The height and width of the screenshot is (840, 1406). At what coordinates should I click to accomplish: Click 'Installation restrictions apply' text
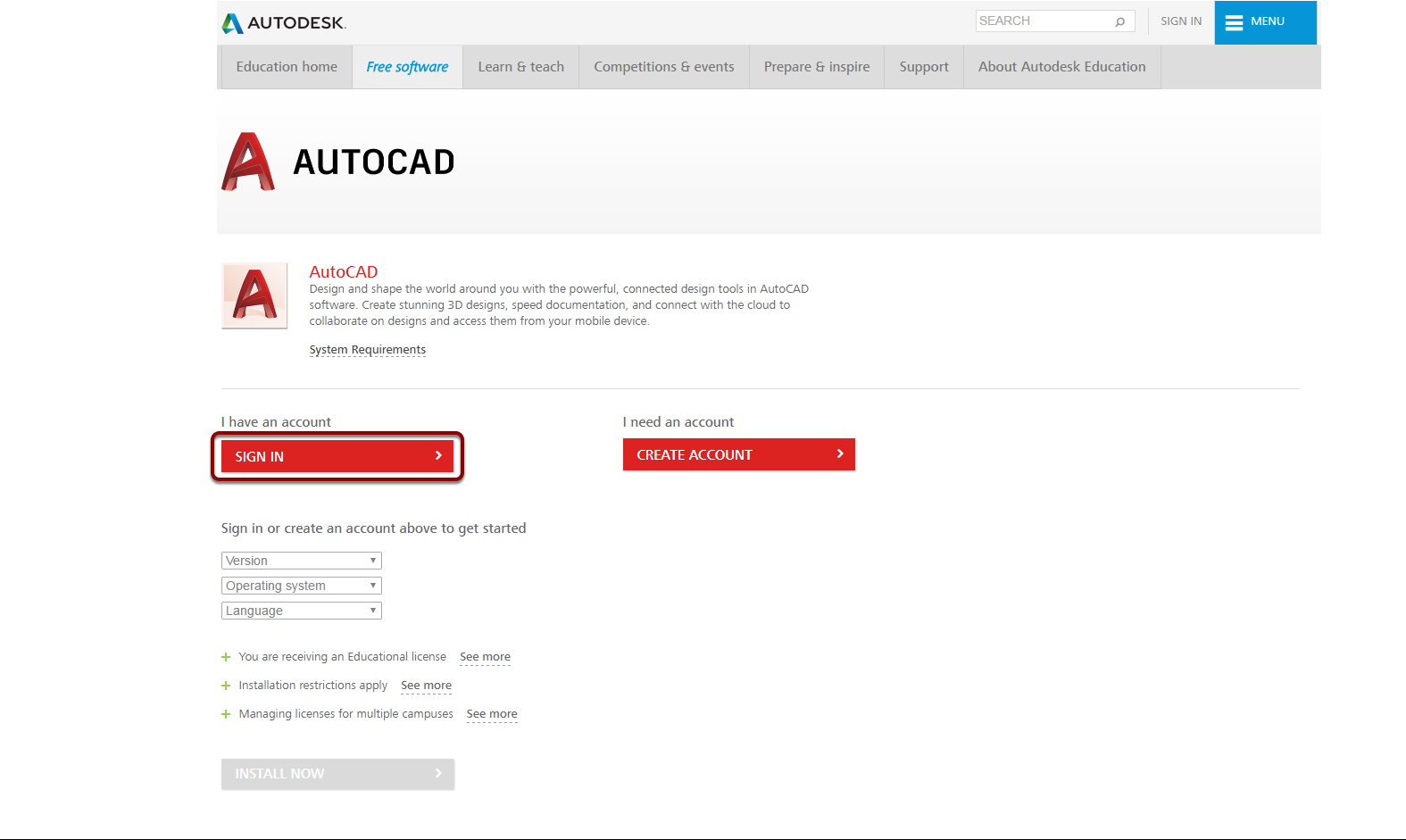point(313,686)
